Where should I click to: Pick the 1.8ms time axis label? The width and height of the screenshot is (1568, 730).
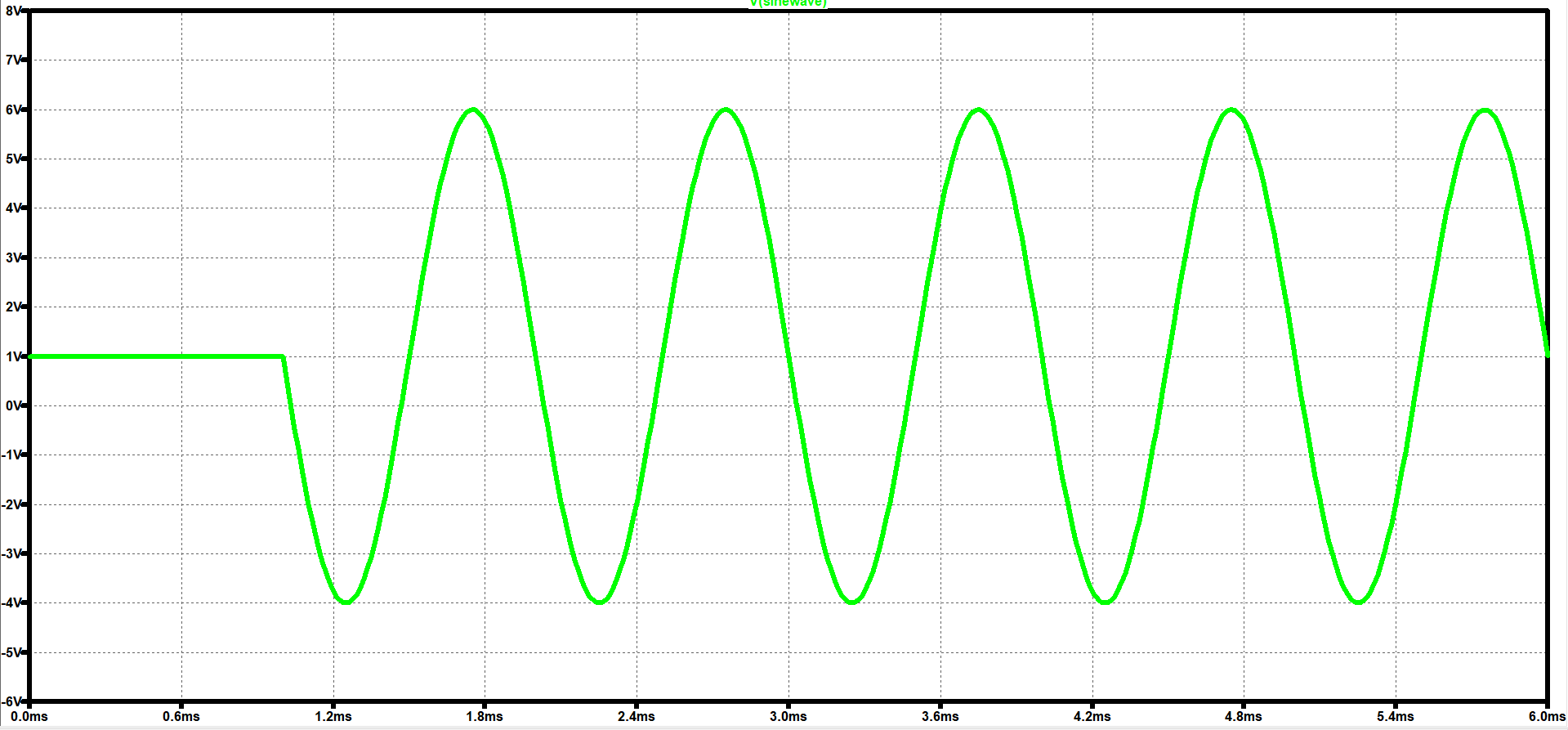click(485, 717)
